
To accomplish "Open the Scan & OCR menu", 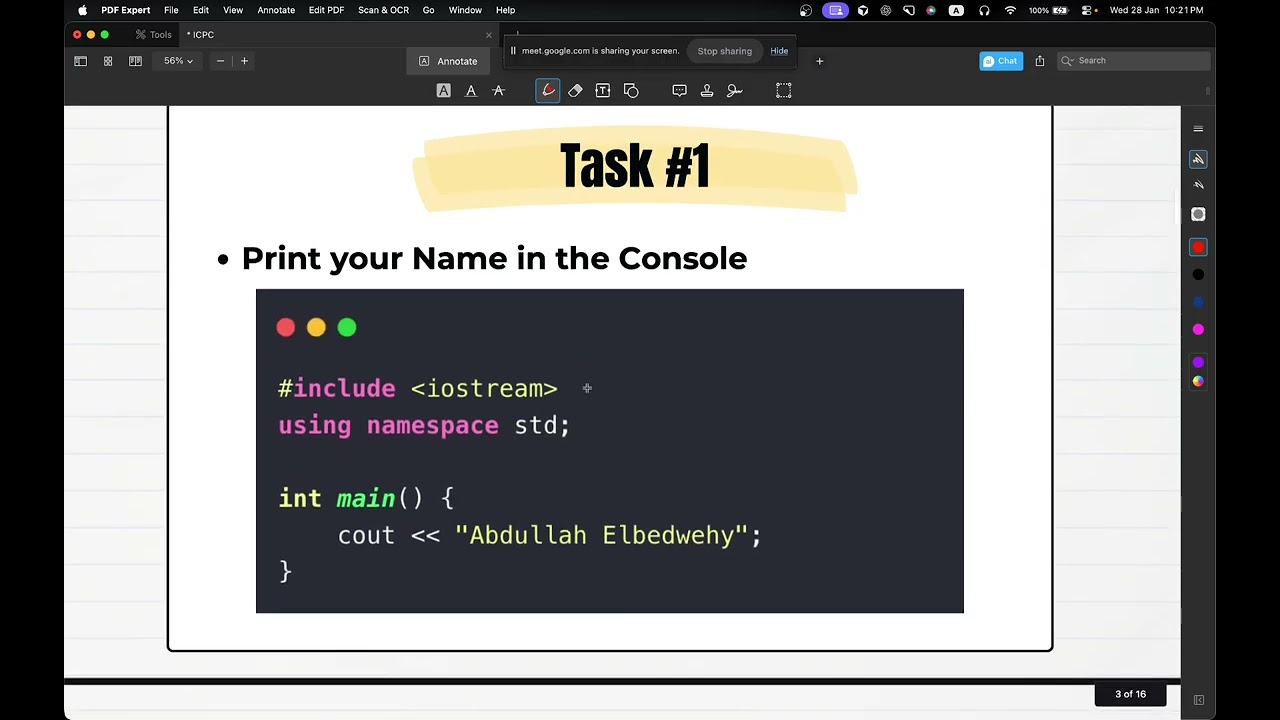I will click(383, 10).
